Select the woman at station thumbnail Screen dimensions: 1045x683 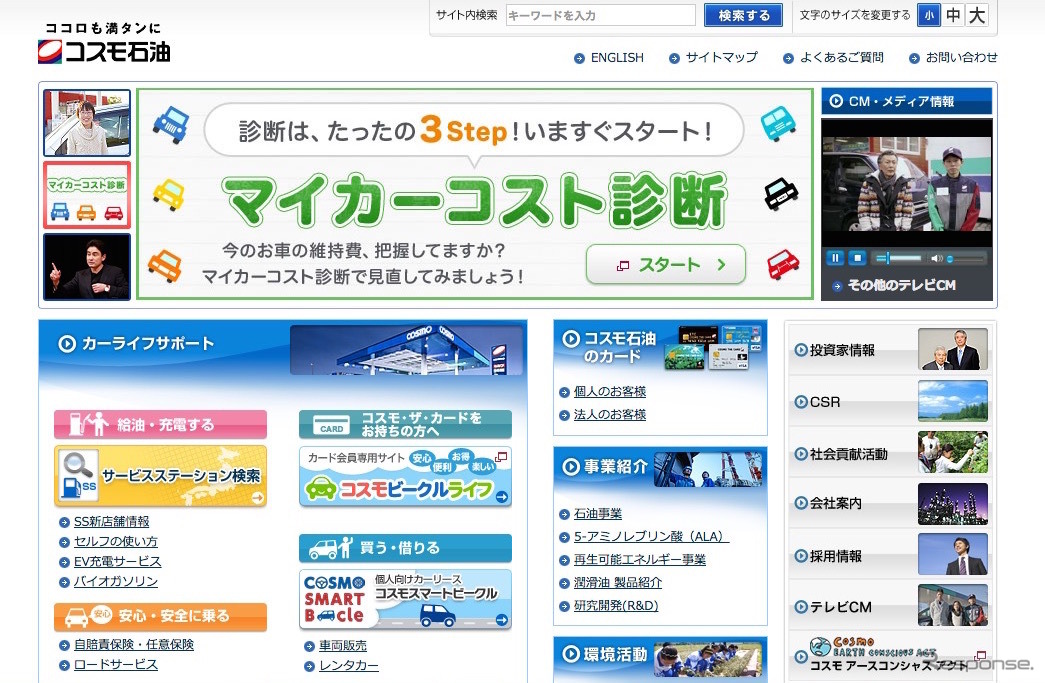click(87, 123)
